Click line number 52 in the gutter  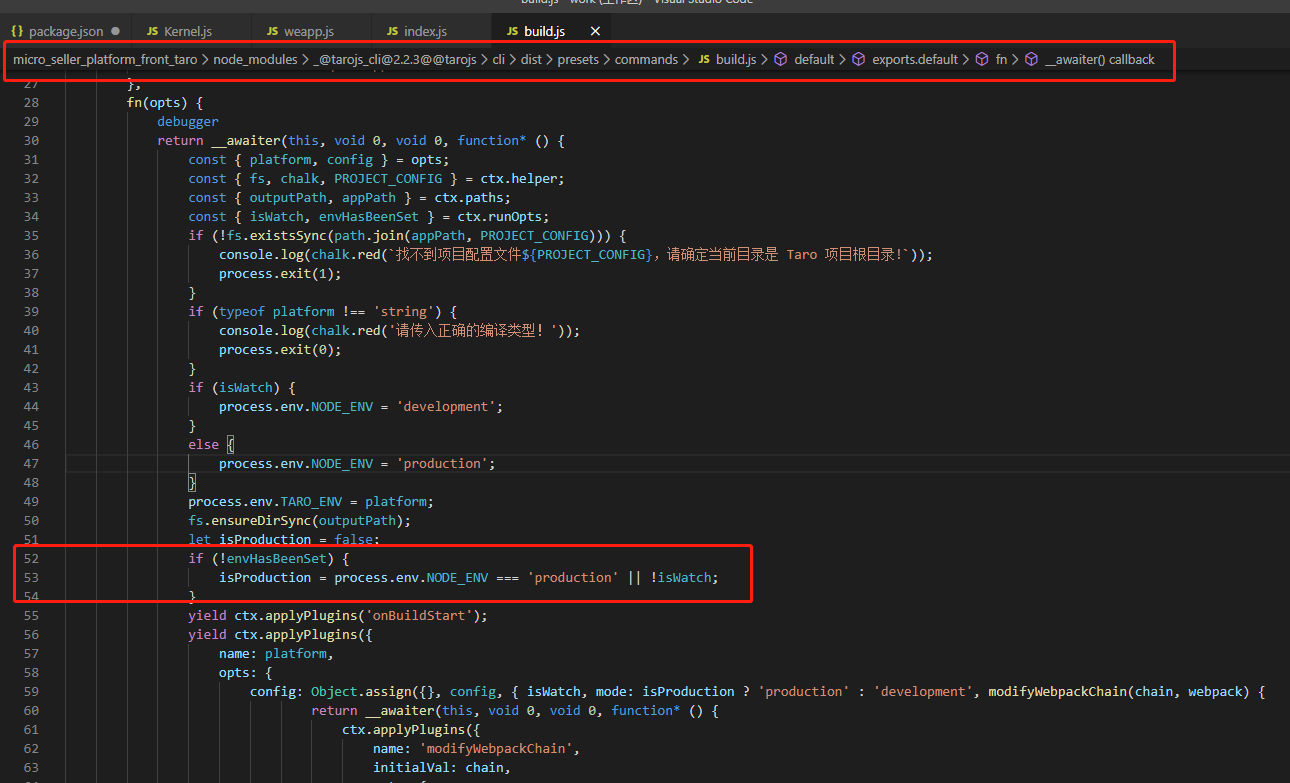click(x=31, y=558)
